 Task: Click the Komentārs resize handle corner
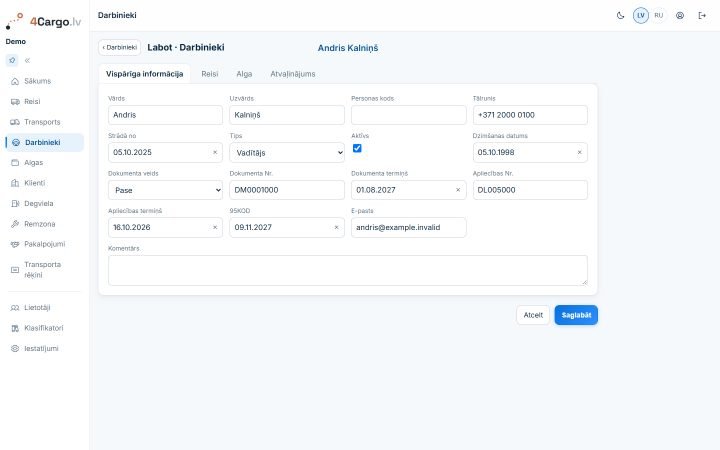pos(585,282)
